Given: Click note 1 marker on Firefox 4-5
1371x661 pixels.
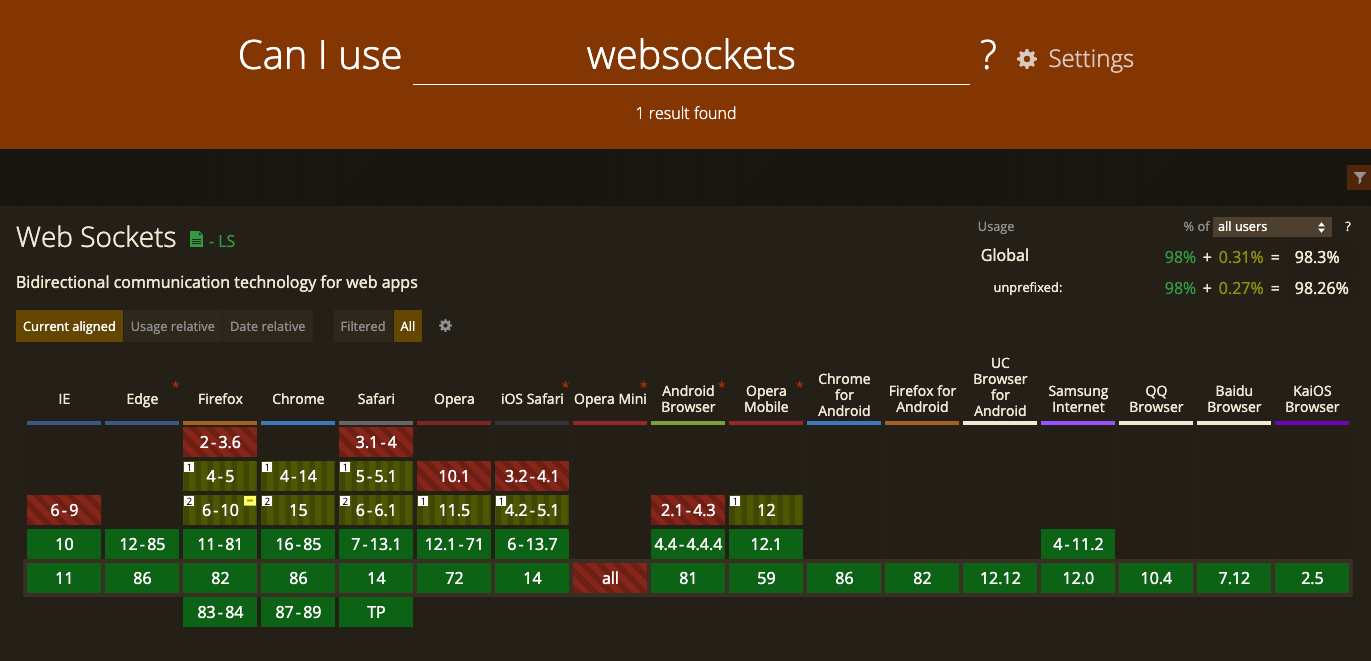Looking at the screenshot, I should point(188,467).
